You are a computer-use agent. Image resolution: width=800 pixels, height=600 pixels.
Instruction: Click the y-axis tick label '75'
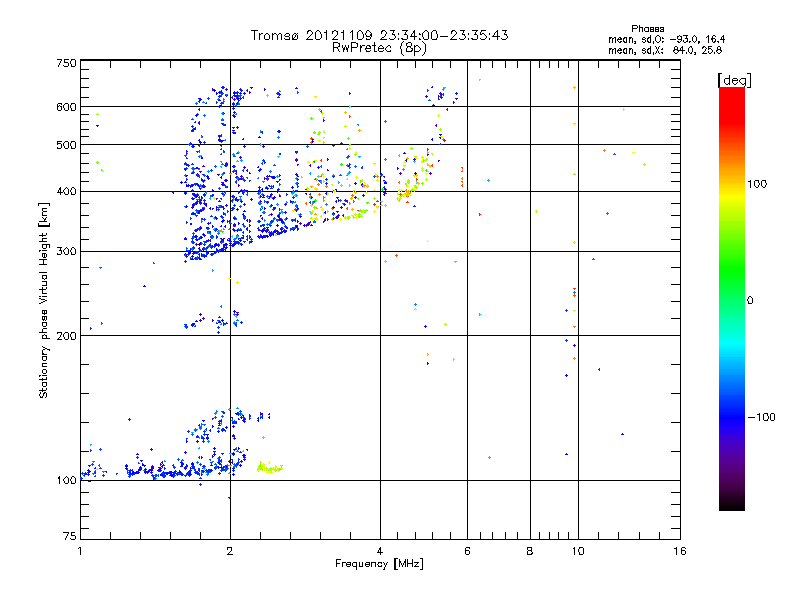(x=70, y=536)
